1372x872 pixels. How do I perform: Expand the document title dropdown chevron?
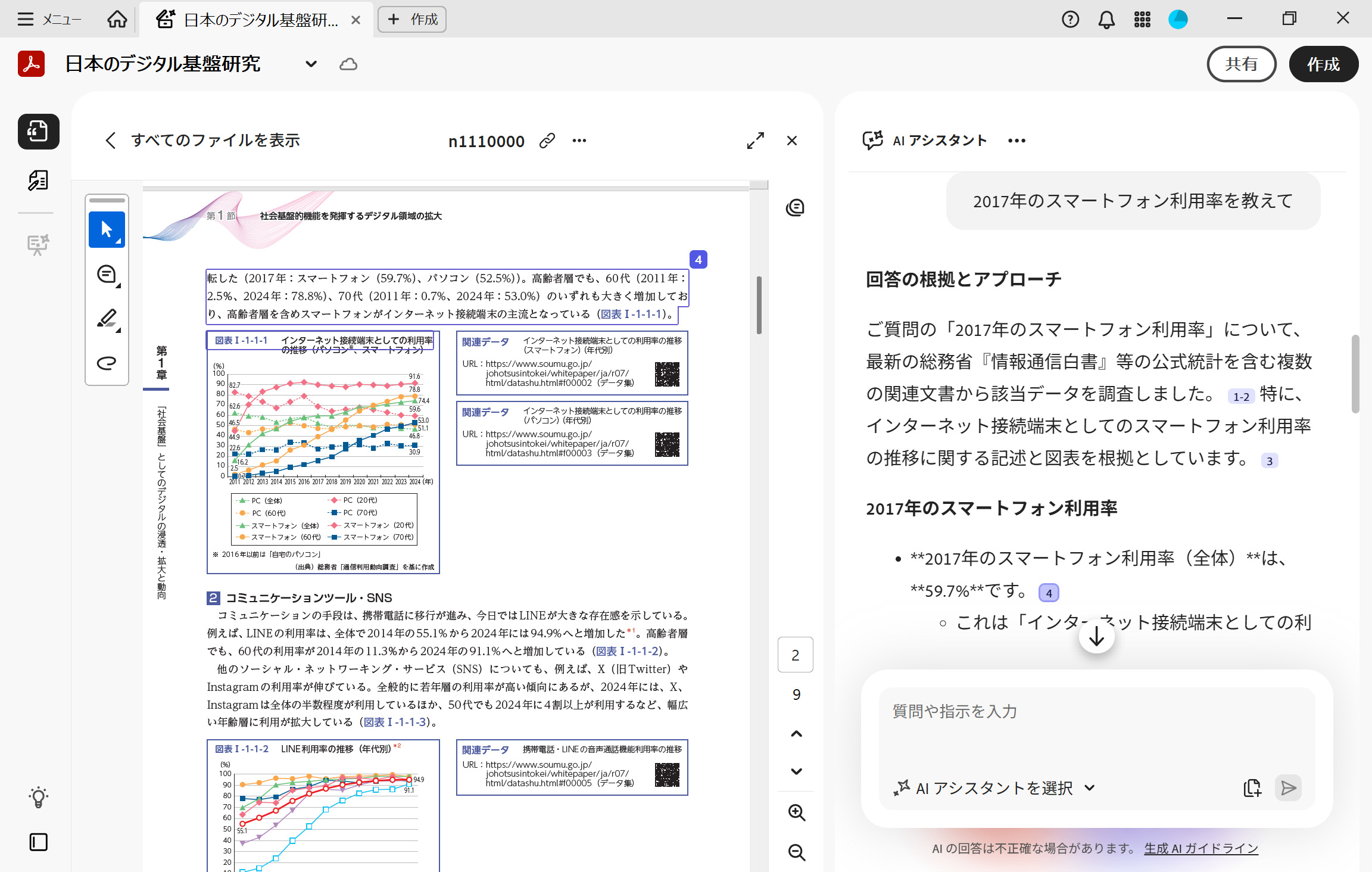pyautogui.click(x=311, y=64)
